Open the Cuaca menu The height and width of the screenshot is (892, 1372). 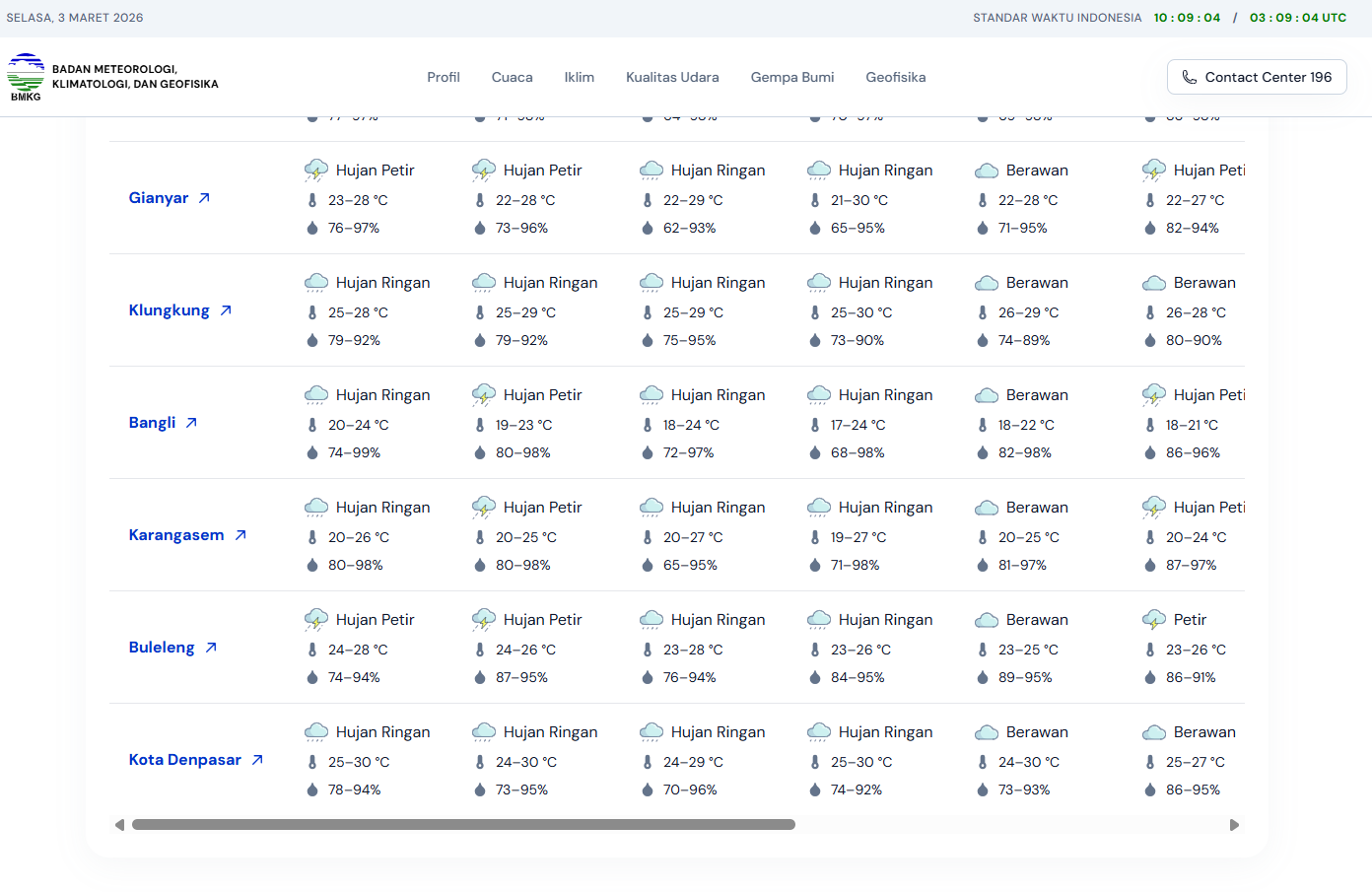[x=512, y=77]
